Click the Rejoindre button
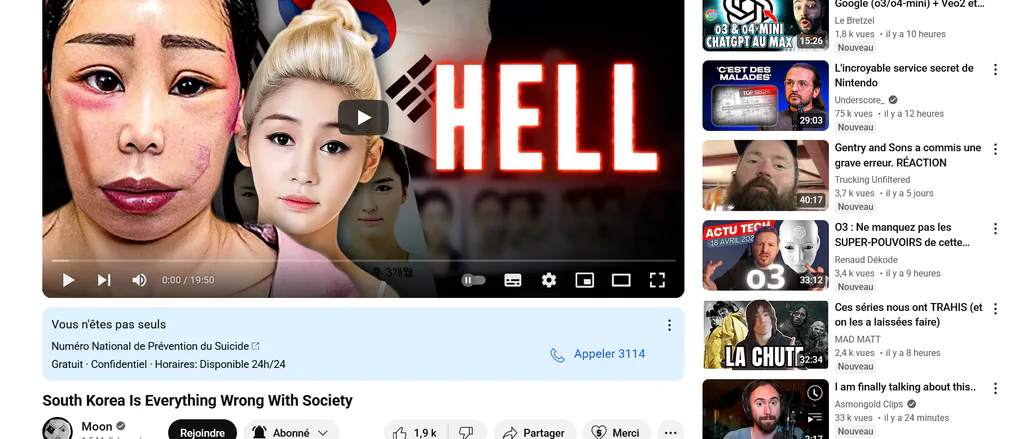The height and width of the screenshot is (439, 1024). click(x=202, y=432)
